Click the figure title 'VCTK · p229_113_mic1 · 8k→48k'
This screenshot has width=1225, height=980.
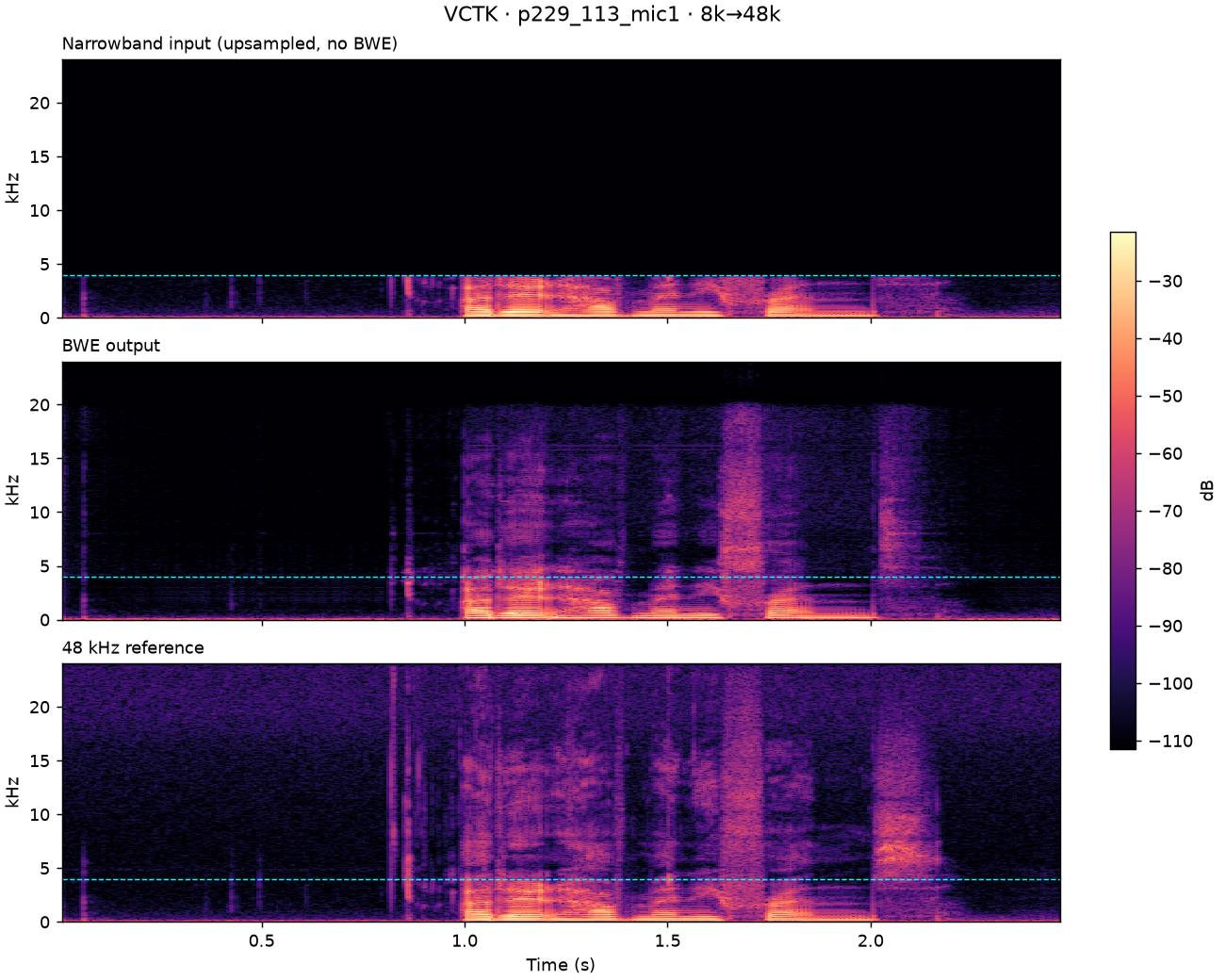click(x=612, y=15)
